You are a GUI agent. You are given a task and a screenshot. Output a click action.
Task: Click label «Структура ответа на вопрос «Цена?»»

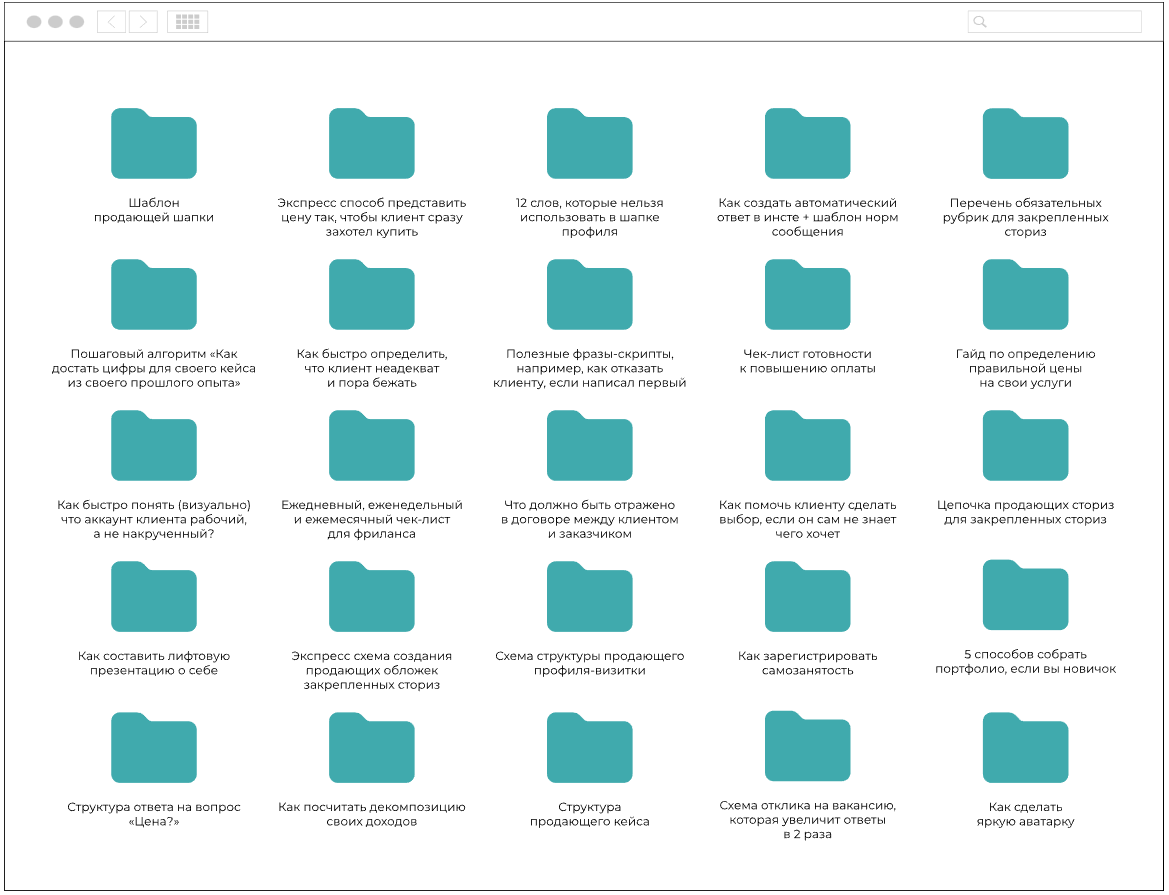click(x=153, y=814)
